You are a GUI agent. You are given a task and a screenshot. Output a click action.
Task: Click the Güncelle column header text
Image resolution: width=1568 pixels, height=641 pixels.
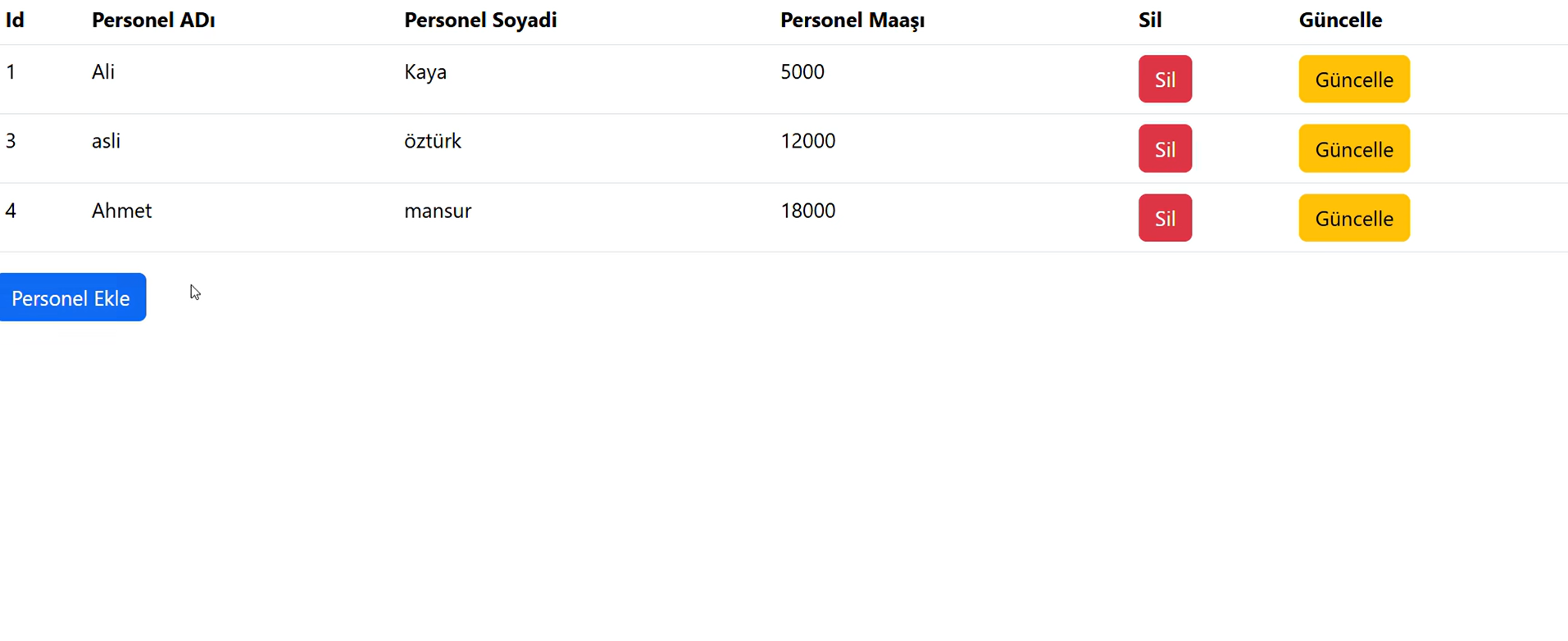coord(1340,20)
